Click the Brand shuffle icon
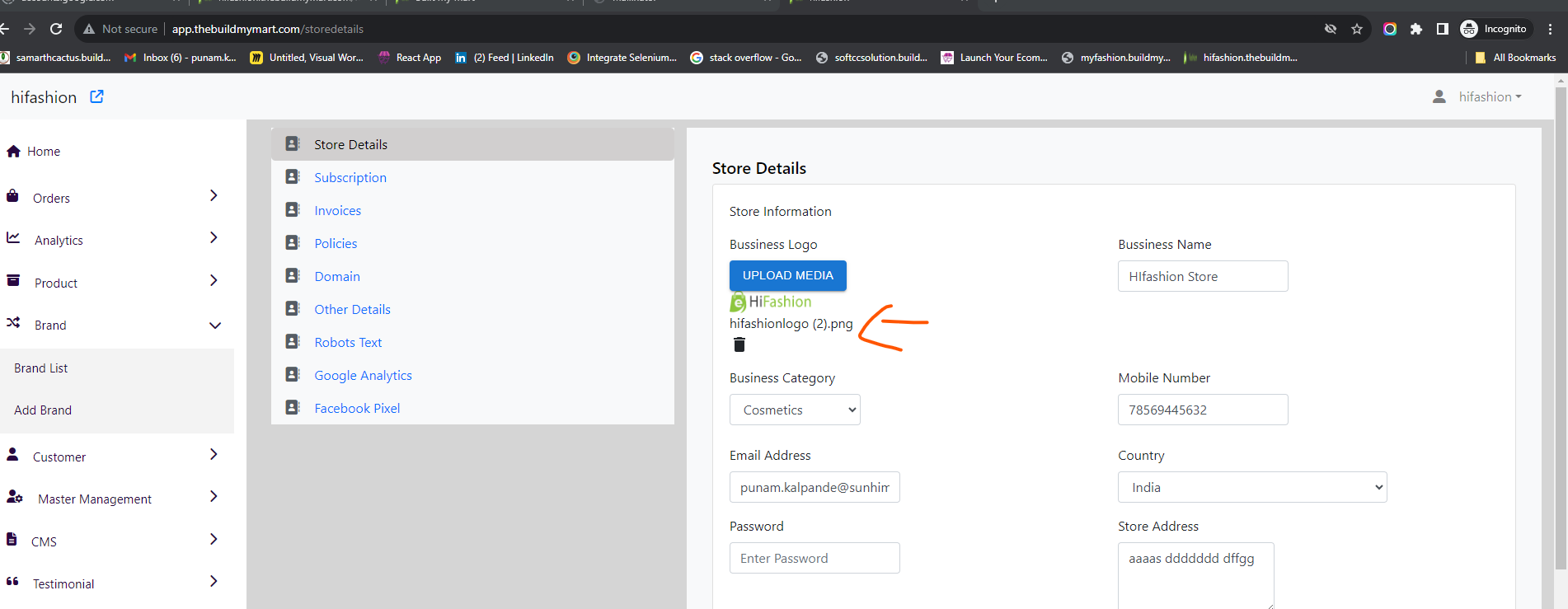The width and height of the screenshot is (1568, 609). (13, 322)
